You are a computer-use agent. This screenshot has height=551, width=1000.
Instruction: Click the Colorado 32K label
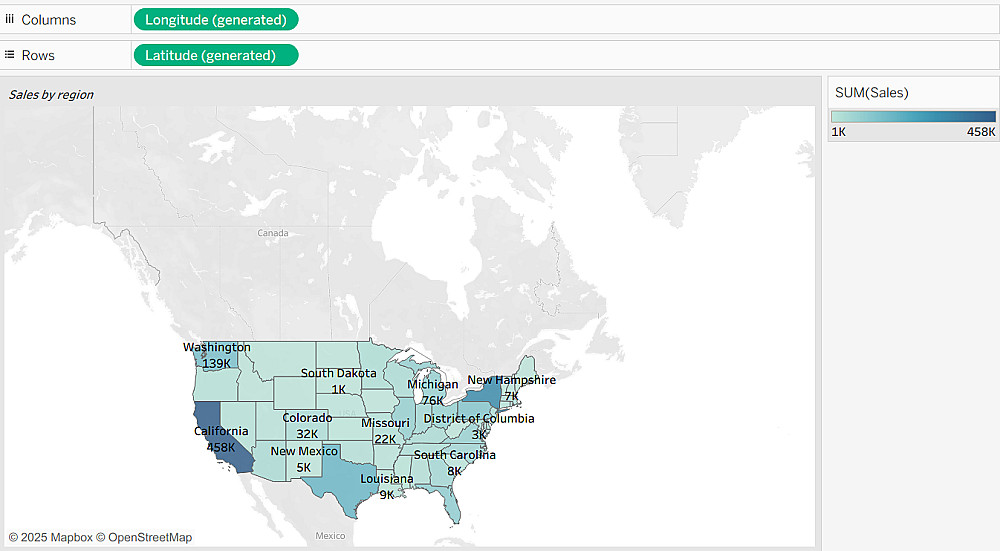[307, 425]
